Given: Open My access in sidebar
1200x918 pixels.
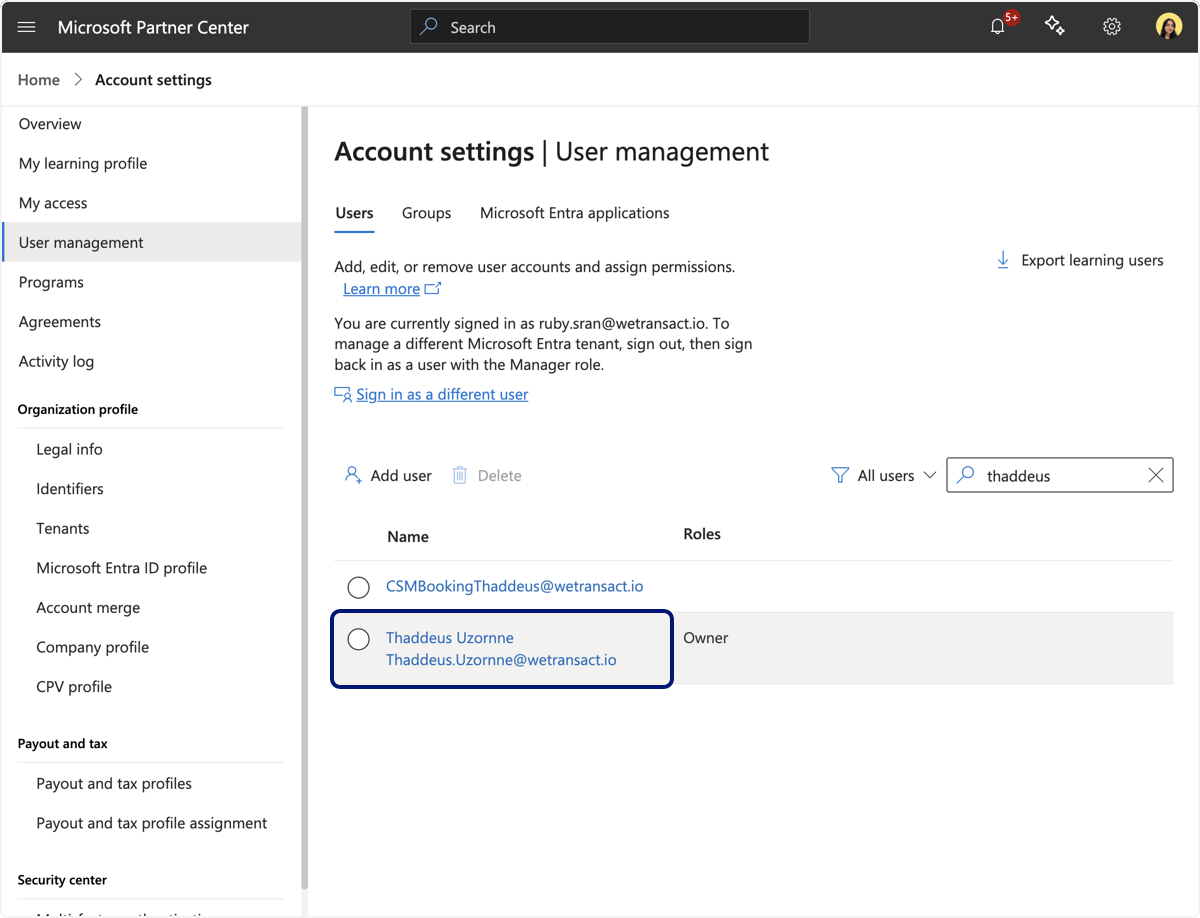Looking at the screenshot, I should click(53, 203).
